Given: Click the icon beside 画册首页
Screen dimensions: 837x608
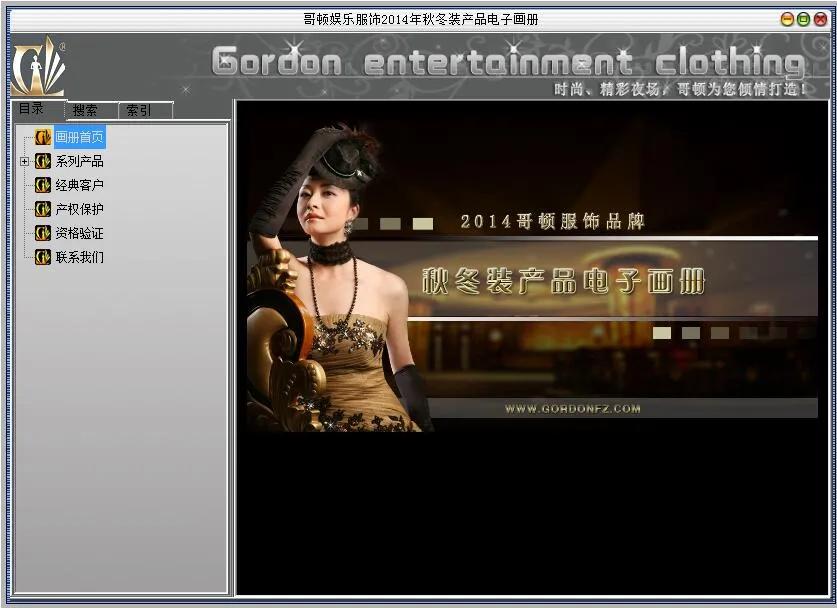Looking at the screenshot, I should coord(43,137).
